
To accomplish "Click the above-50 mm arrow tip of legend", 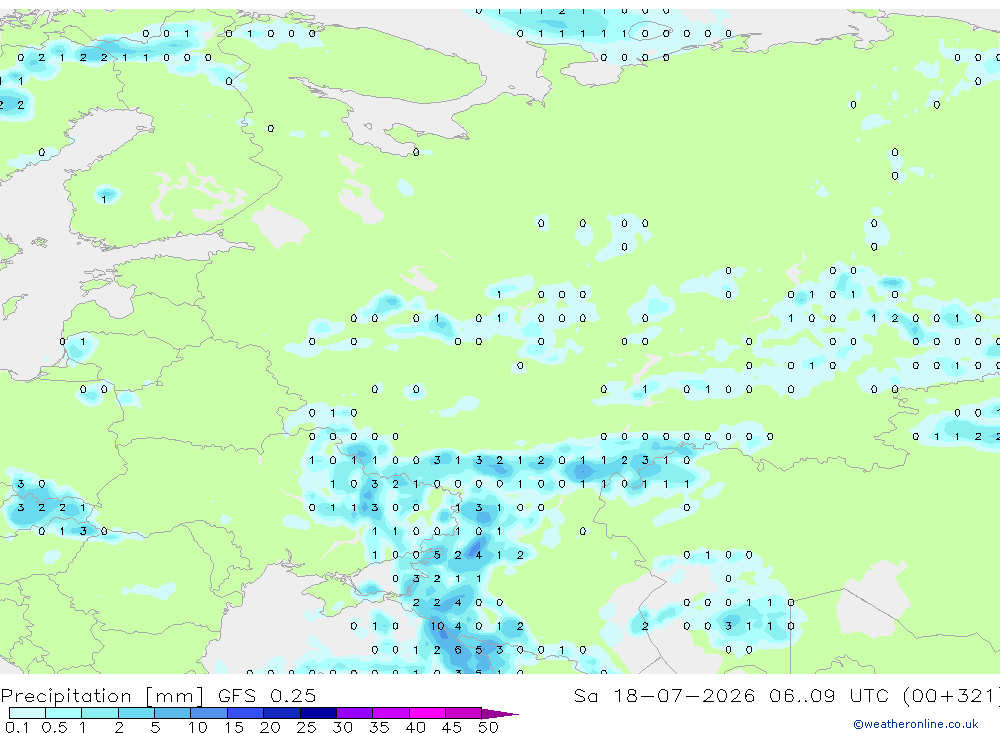I will tap(501, 714).
